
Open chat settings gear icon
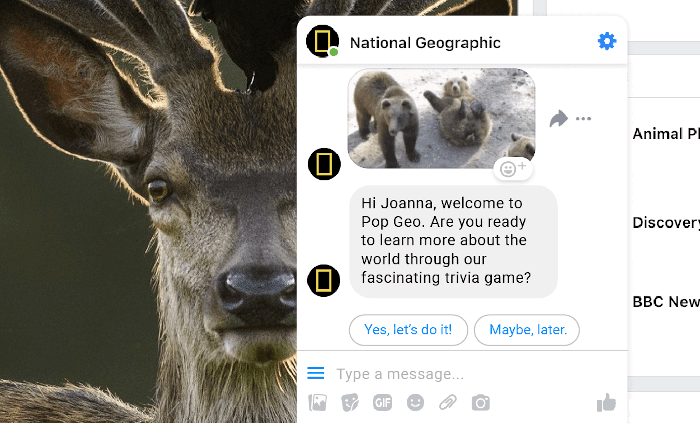pos(607,42)
